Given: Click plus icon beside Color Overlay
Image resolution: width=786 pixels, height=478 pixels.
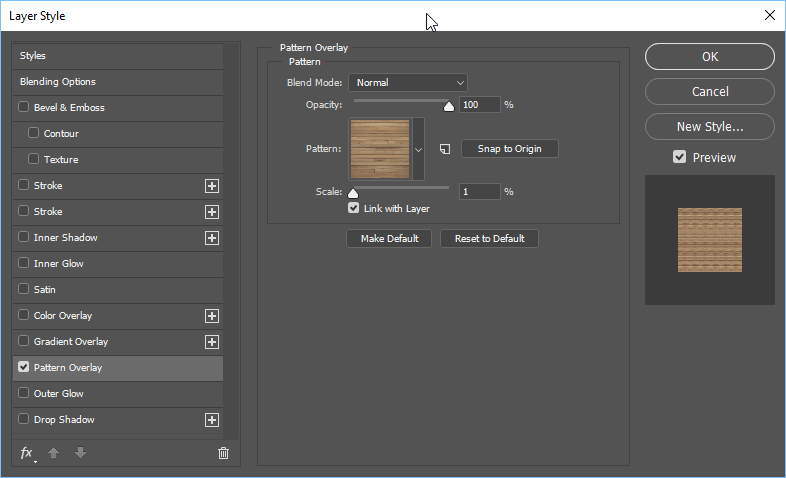Looking at the screenshot, I should (x=211, y=316).
